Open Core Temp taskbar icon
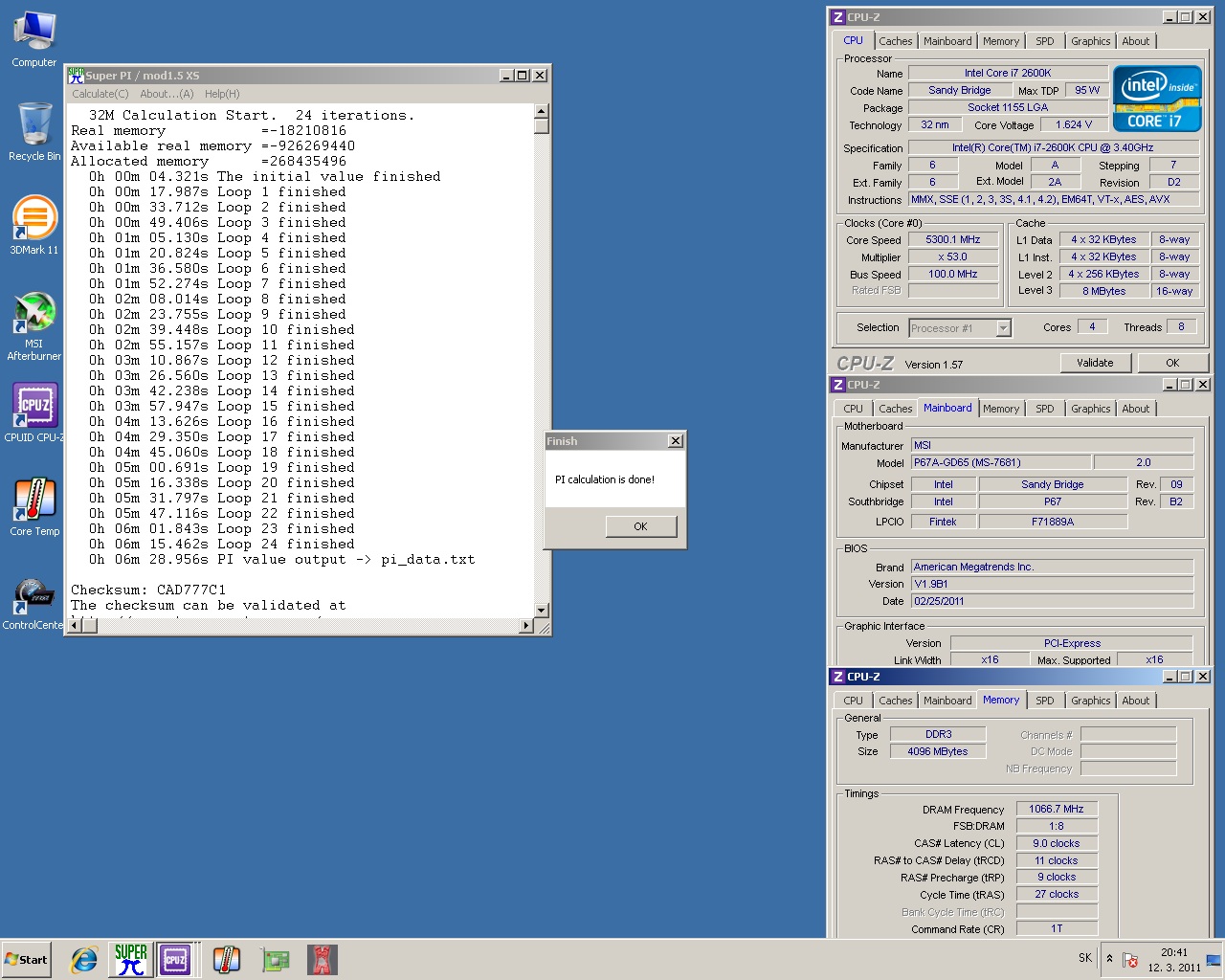 tap(226, 960)
